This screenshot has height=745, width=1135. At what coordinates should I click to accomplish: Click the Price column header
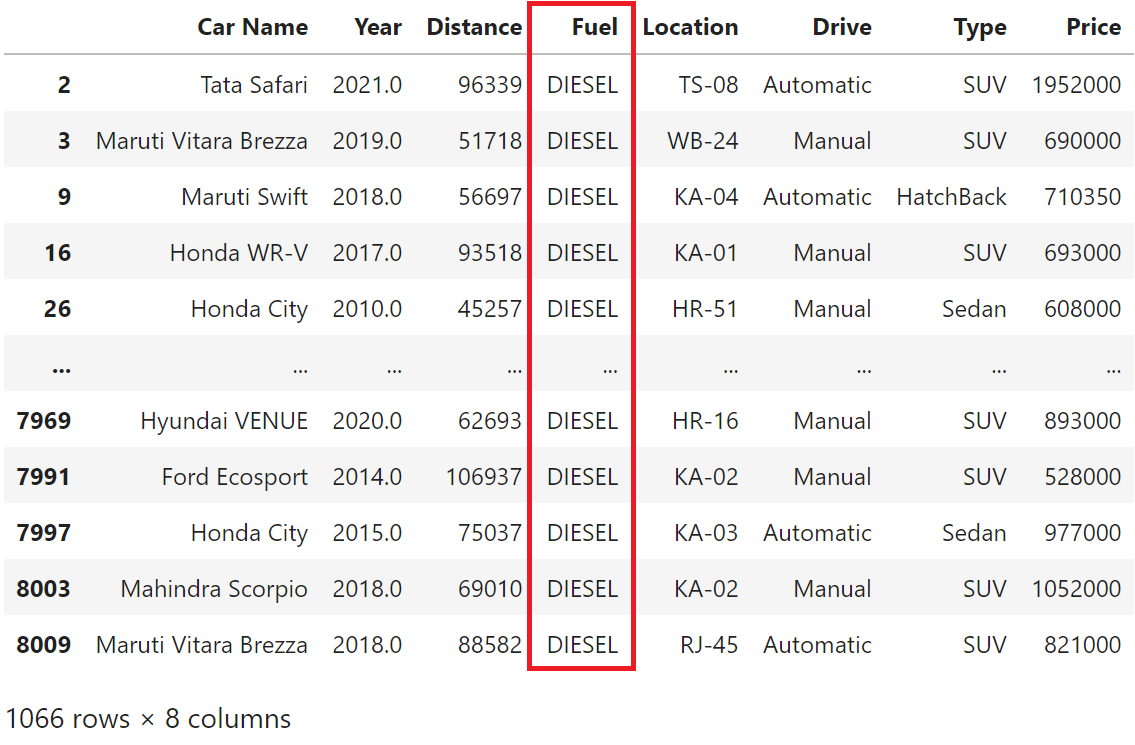pos(1093,28)
